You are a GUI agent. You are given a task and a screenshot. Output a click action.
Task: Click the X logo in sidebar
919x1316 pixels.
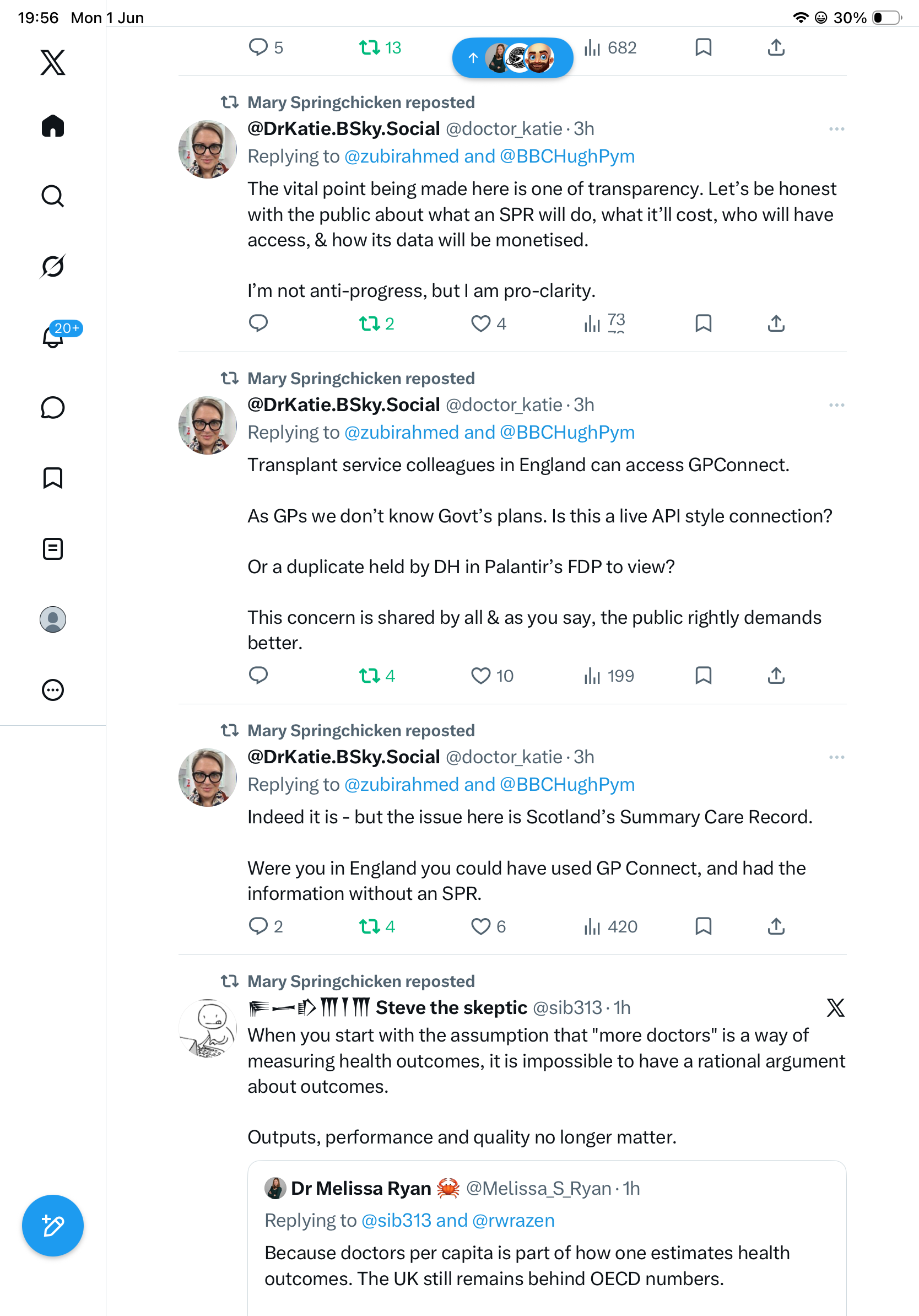pos(53,62)
